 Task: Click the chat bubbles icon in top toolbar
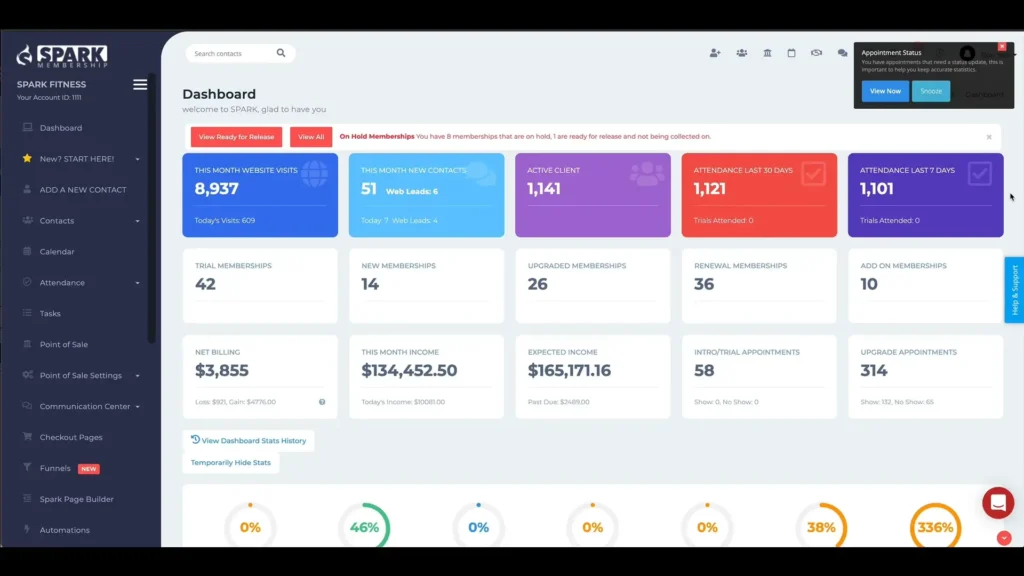[842, 53]
